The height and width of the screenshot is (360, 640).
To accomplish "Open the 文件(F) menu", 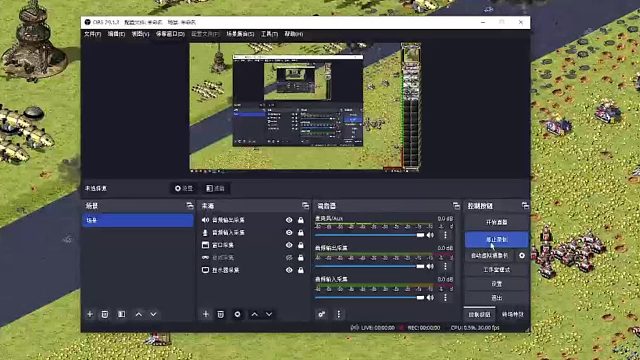I will [92, 34].
